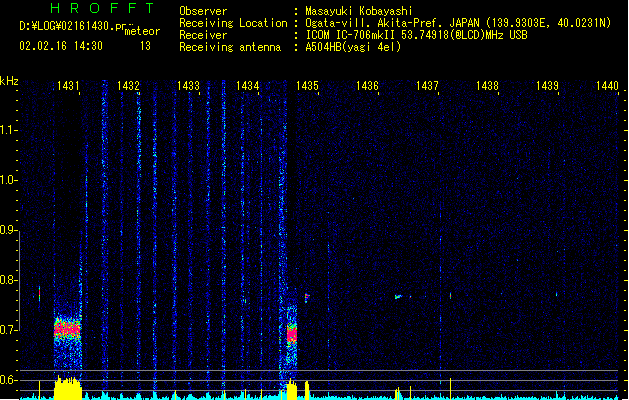Click the meteor count value 13

(145, 46)
